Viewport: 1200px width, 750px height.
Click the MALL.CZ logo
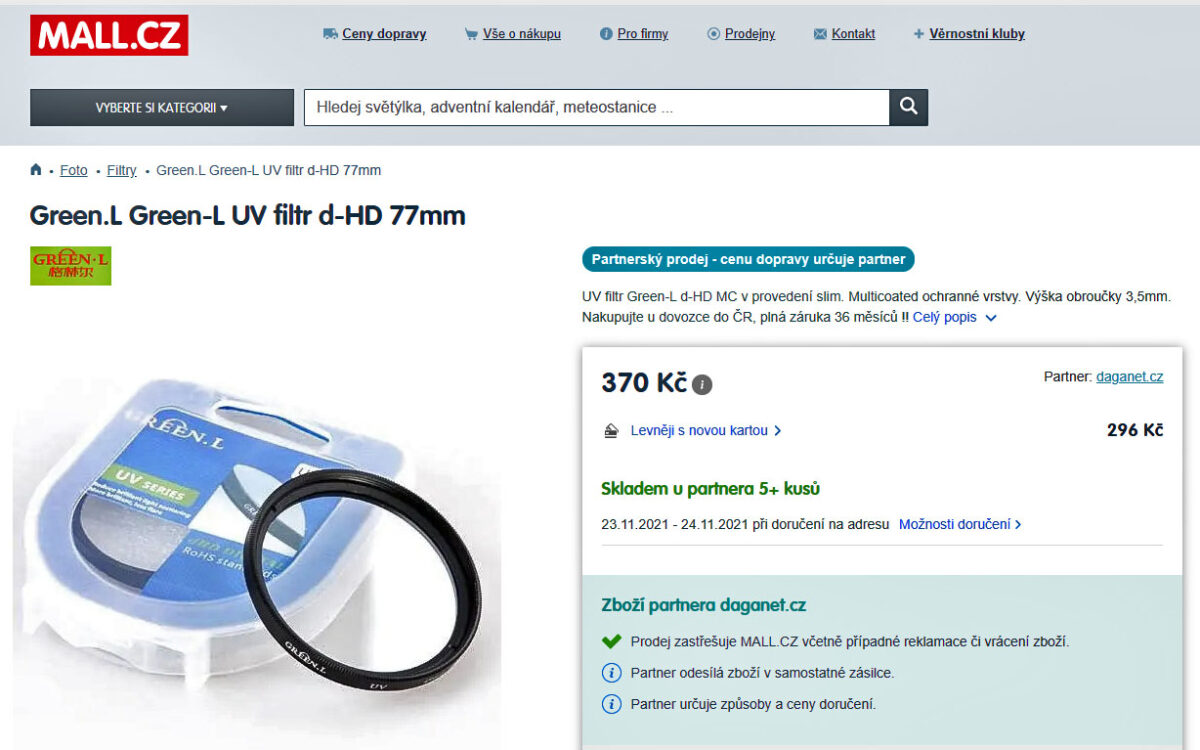coord(109,35)
